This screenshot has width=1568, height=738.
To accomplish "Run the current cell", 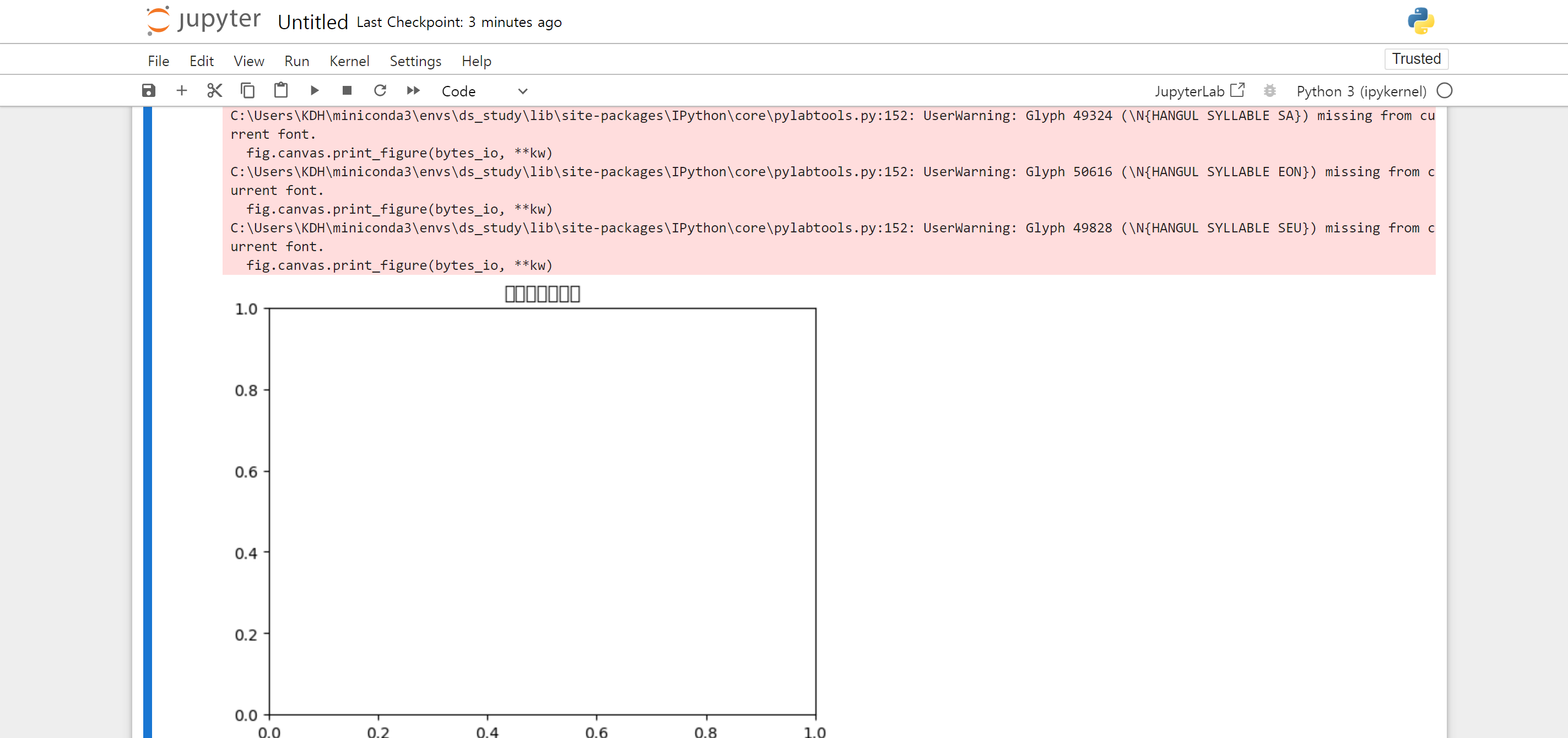I will (x=314, y=91).
